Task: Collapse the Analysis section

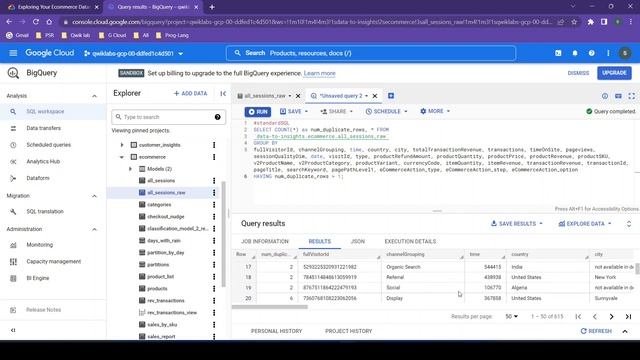Action: click(x=94, y=96)
